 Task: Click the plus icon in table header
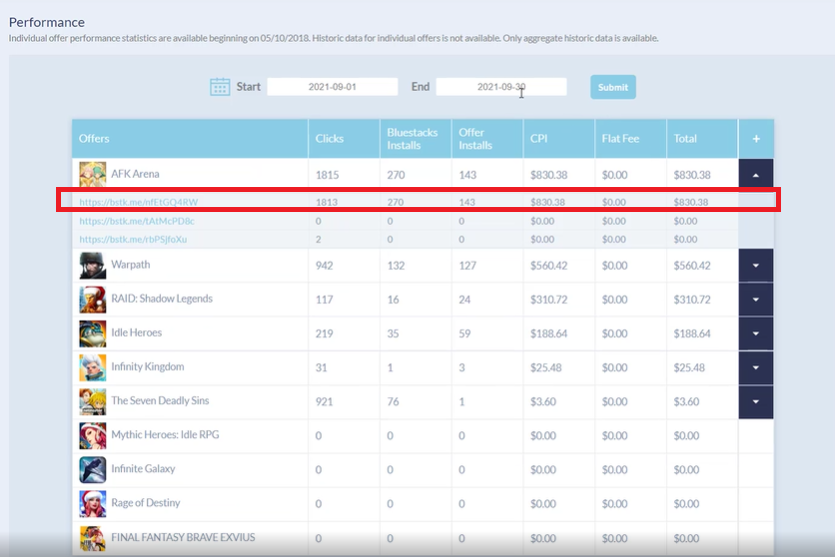(x=756, y=138)
